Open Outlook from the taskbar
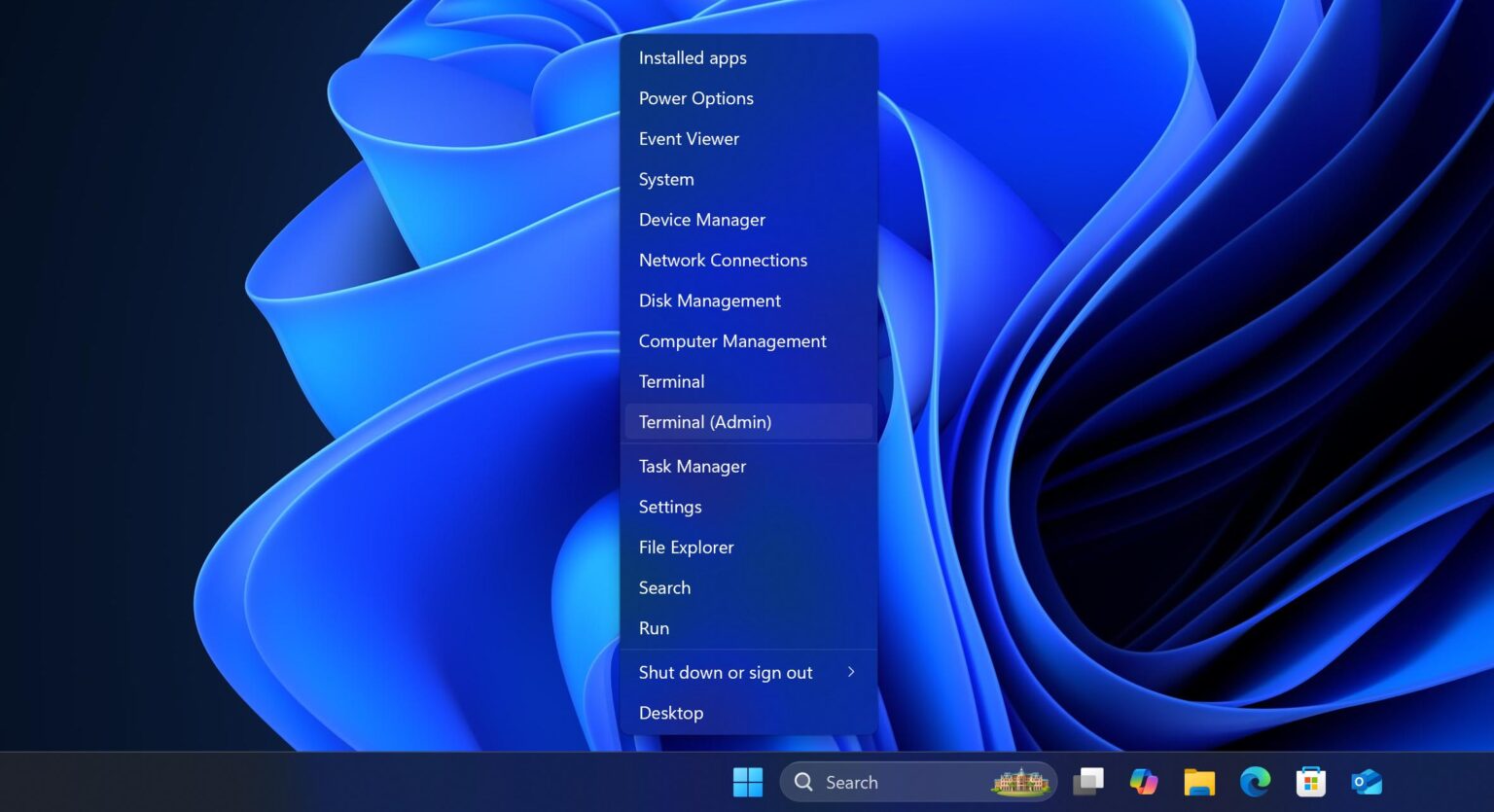The height and width of the screenshot is (812, 1494). pos(1367,782)
